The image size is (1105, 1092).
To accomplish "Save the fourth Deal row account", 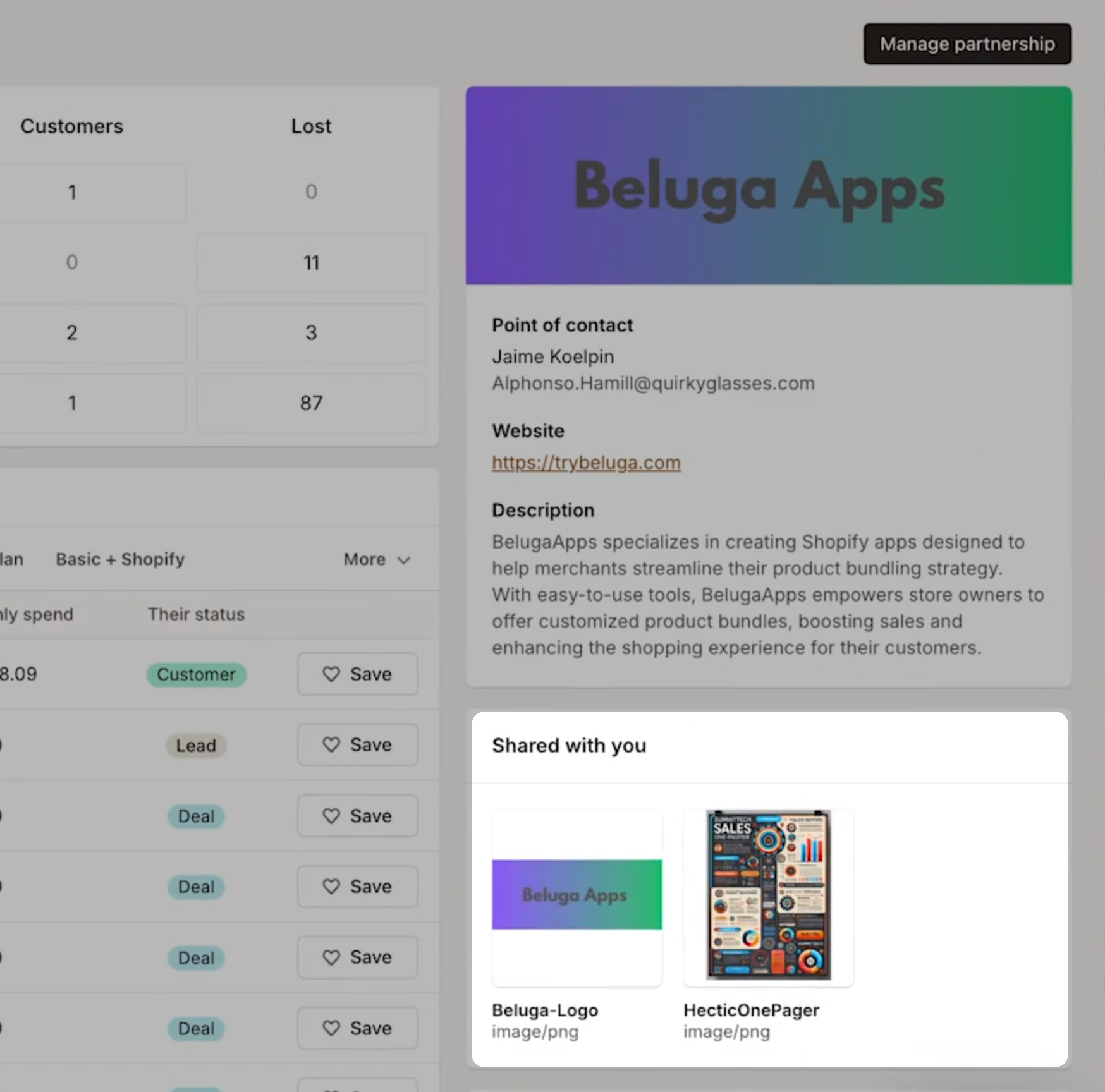I will (357, 1028).
